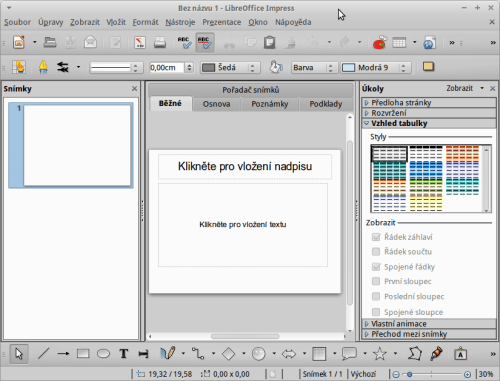Enable the První sloupec checkbox

tap(376, 281)
